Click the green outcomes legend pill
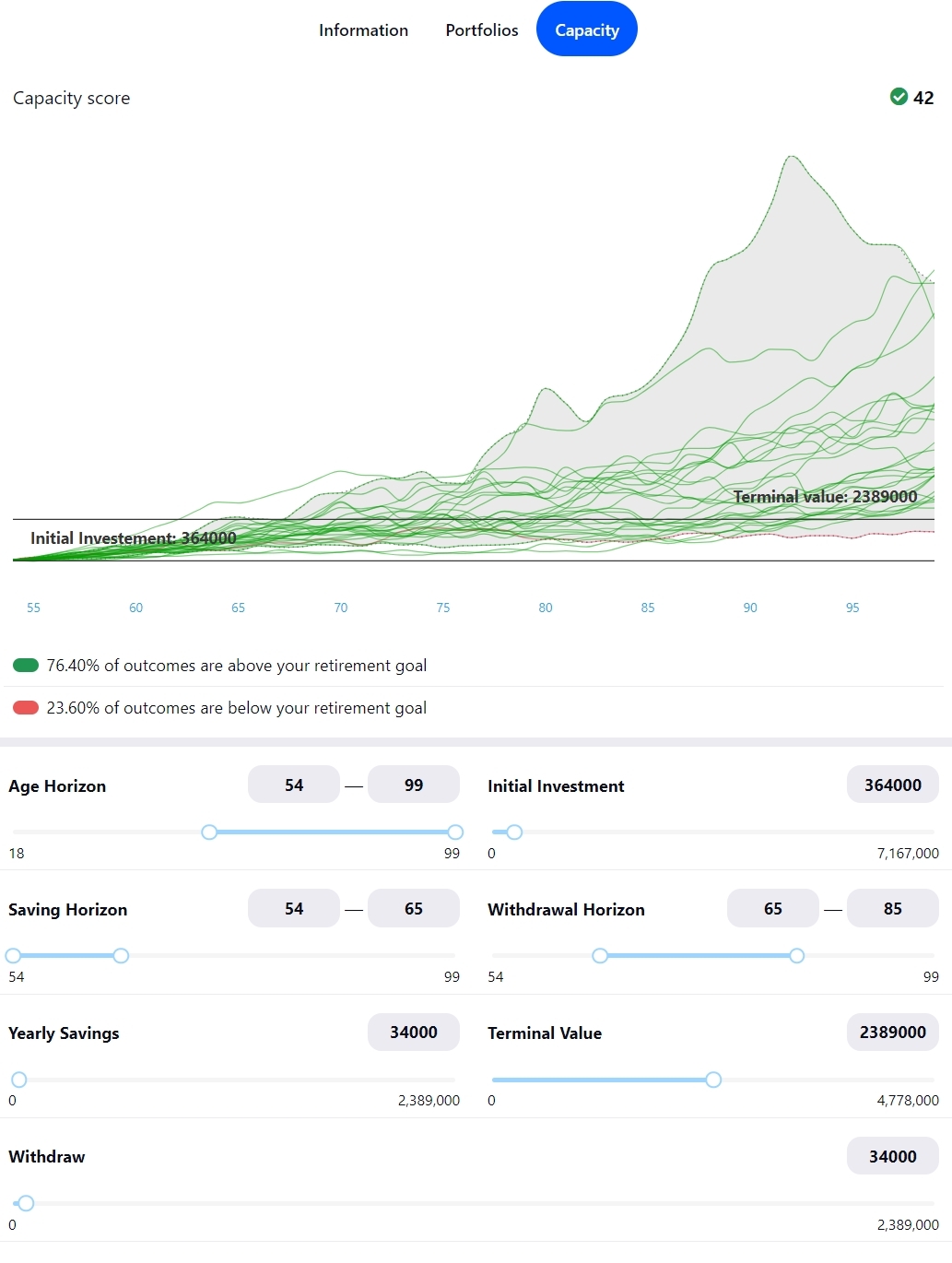This screenshot has width=952, height=1263. point(26,666)
